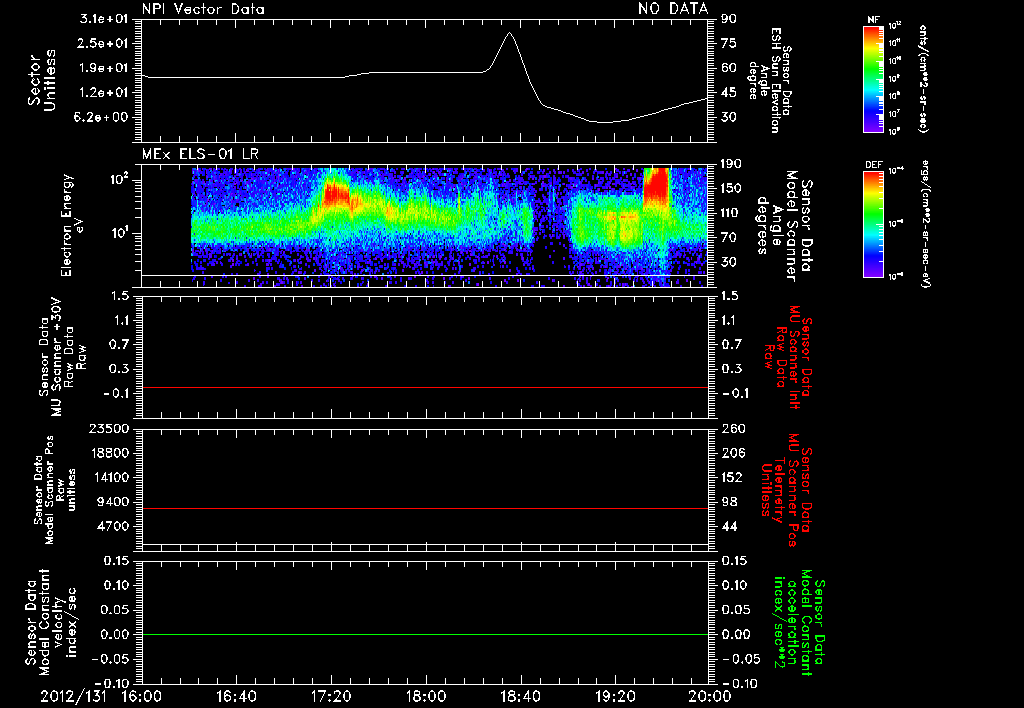1024x708 pixels.
Task: Click the 'NF' color bar label
Action: (873, 20)
